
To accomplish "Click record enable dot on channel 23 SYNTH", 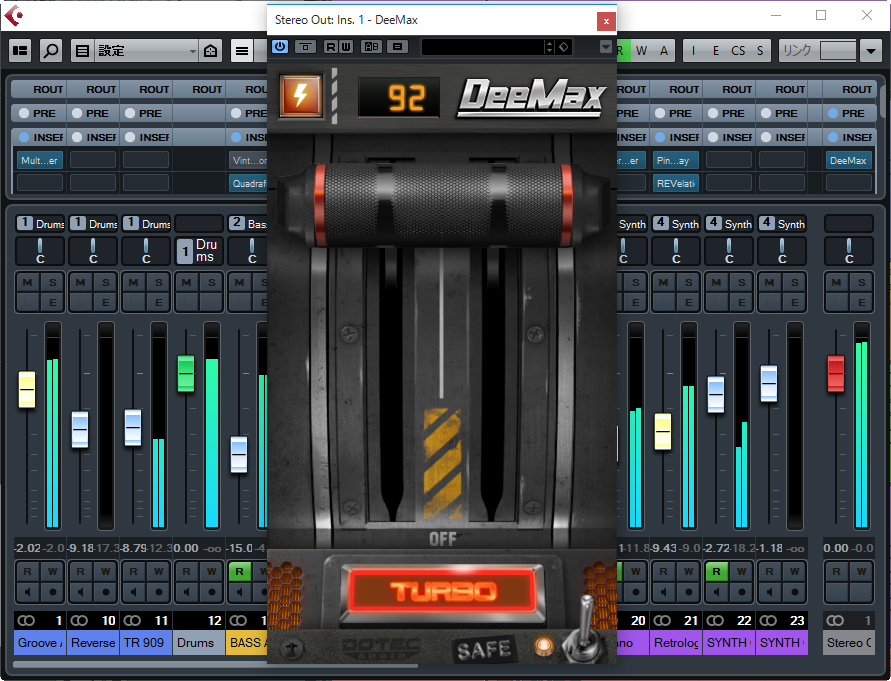I will pyautogui.click(x=794, y=592).
